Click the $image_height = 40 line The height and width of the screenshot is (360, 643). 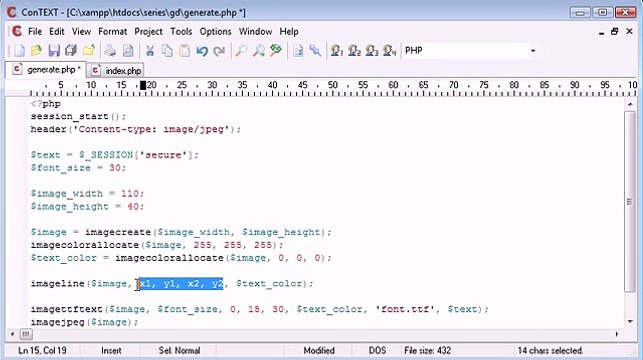pos(87,206)
